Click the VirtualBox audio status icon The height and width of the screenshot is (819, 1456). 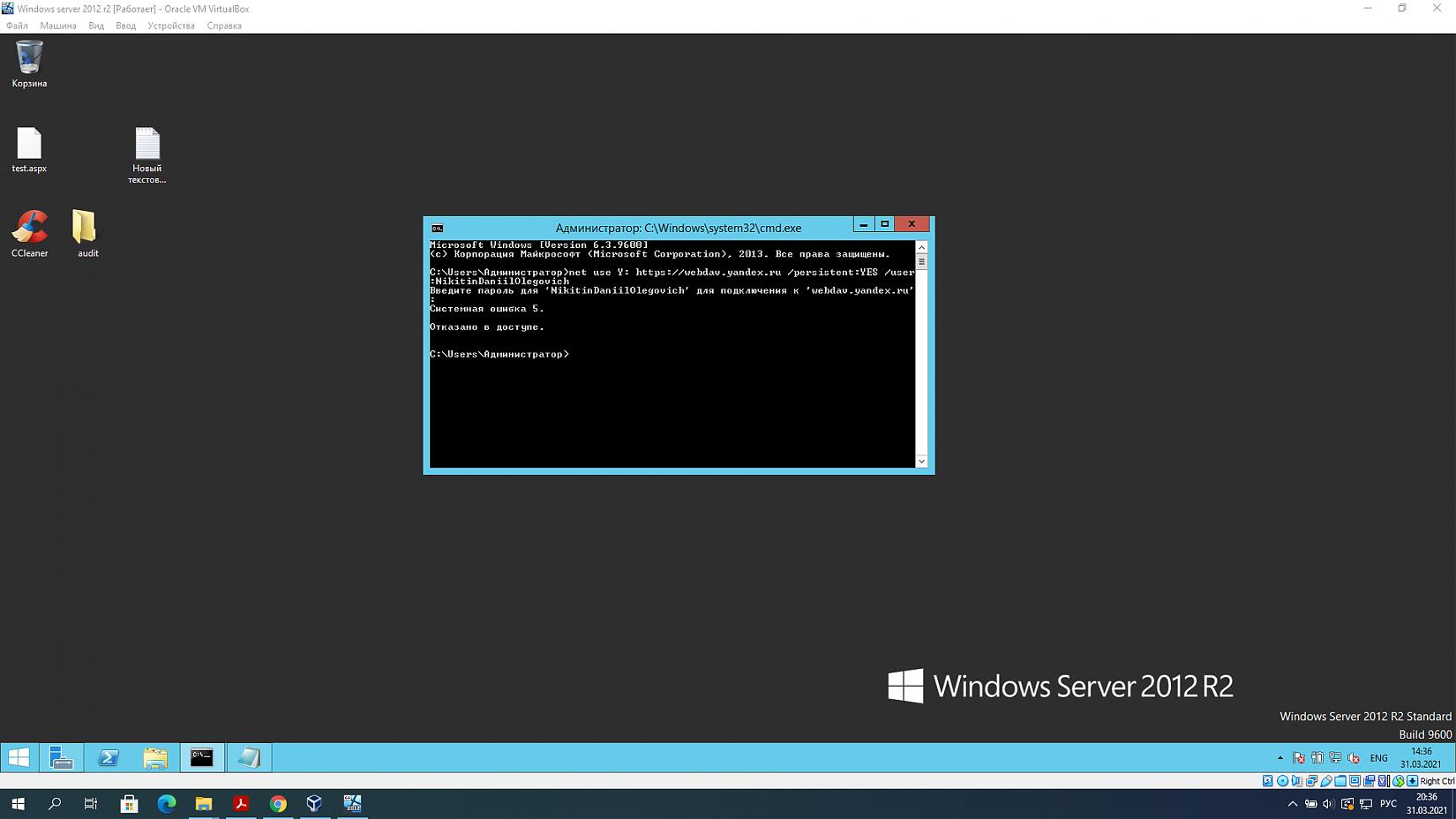[x=1297, y=781]
